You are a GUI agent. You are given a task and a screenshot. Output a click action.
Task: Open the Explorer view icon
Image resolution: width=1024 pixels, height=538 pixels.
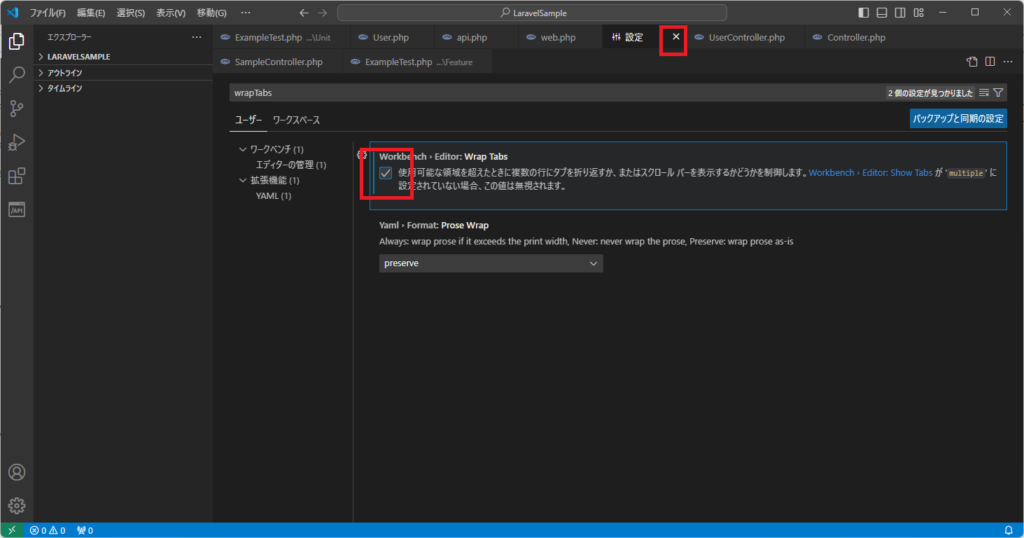[x=16, y=41]
